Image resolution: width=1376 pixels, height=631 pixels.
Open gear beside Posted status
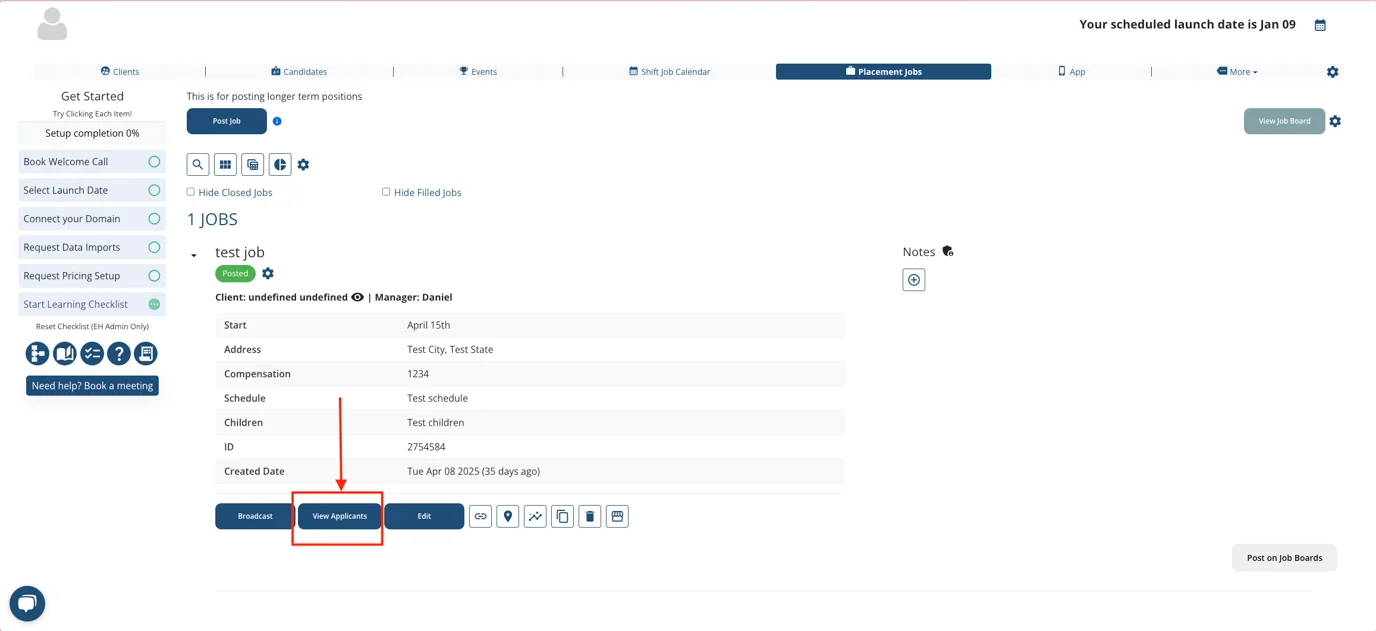click(268, 273)
